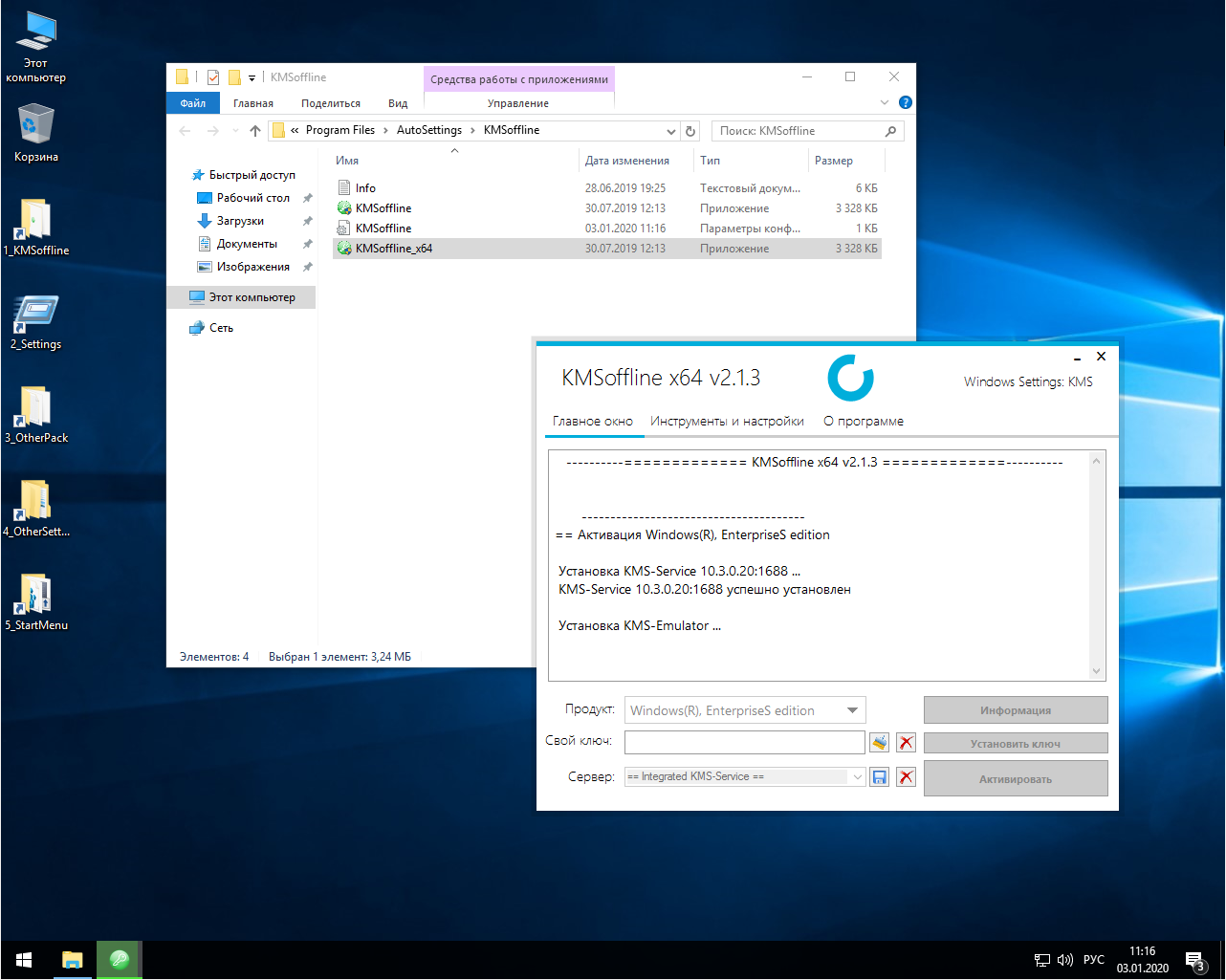Open the Вид ribbon tab
Image resolution: width=1226 pixels, height=980 pixels.
[x=398, y=103]
